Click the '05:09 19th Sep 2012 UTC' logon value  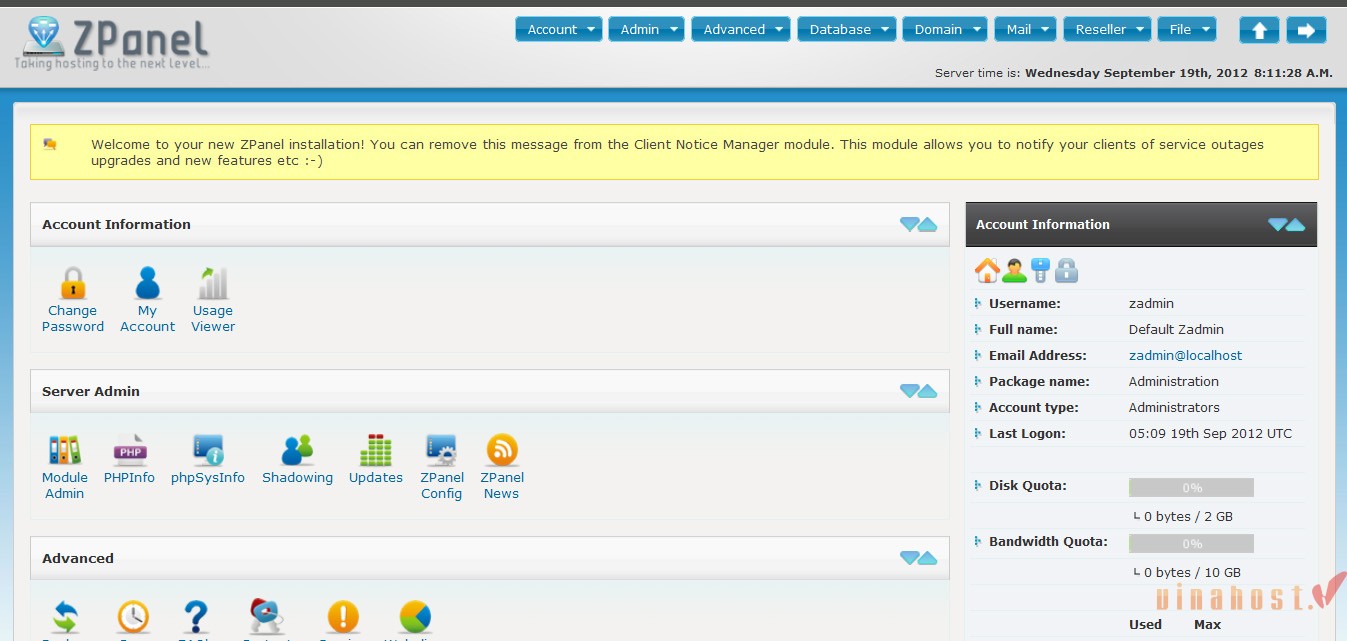(1210, 433)
